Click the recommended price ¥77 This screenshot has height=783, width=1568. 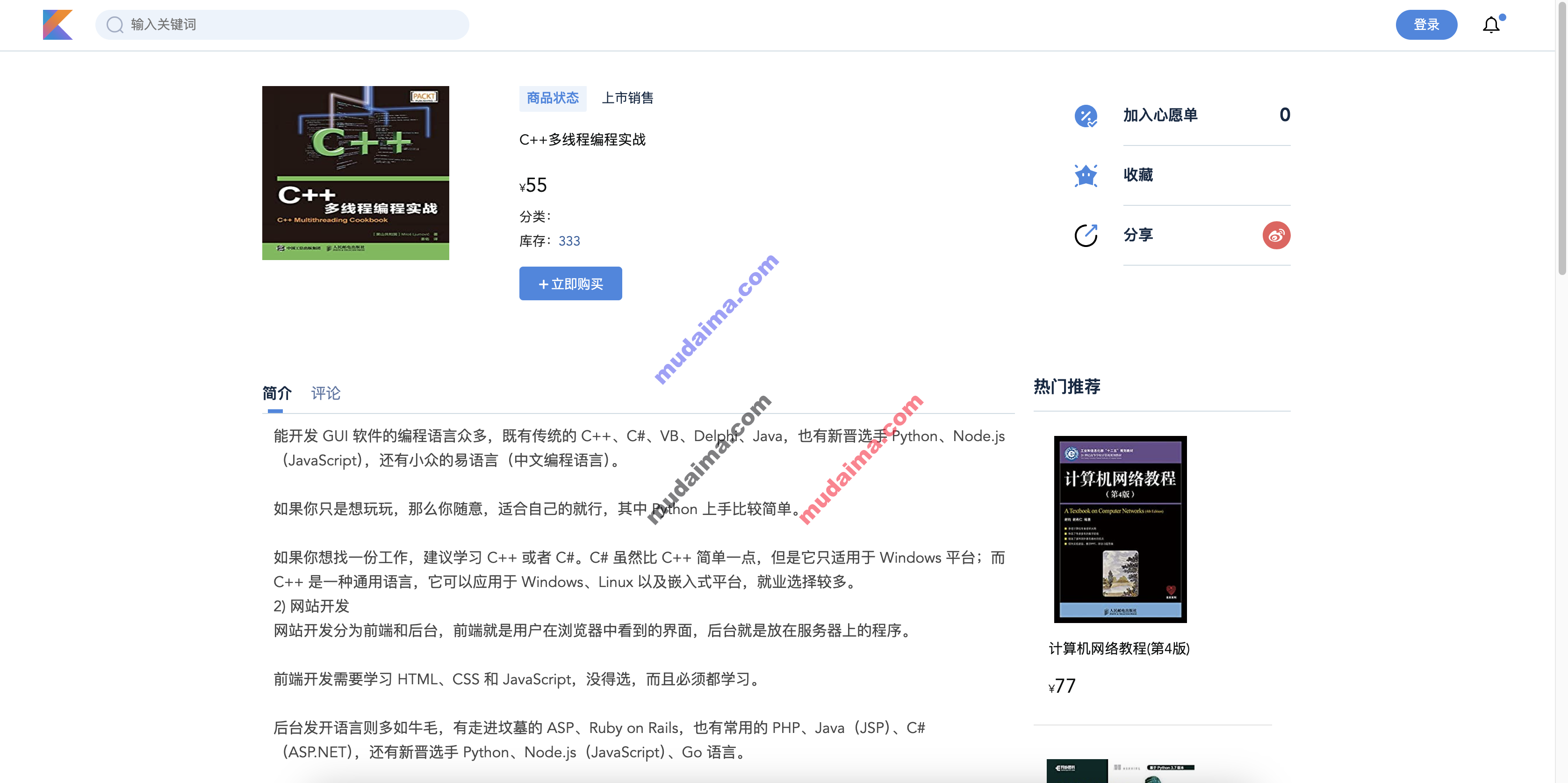click(1062, 686)
